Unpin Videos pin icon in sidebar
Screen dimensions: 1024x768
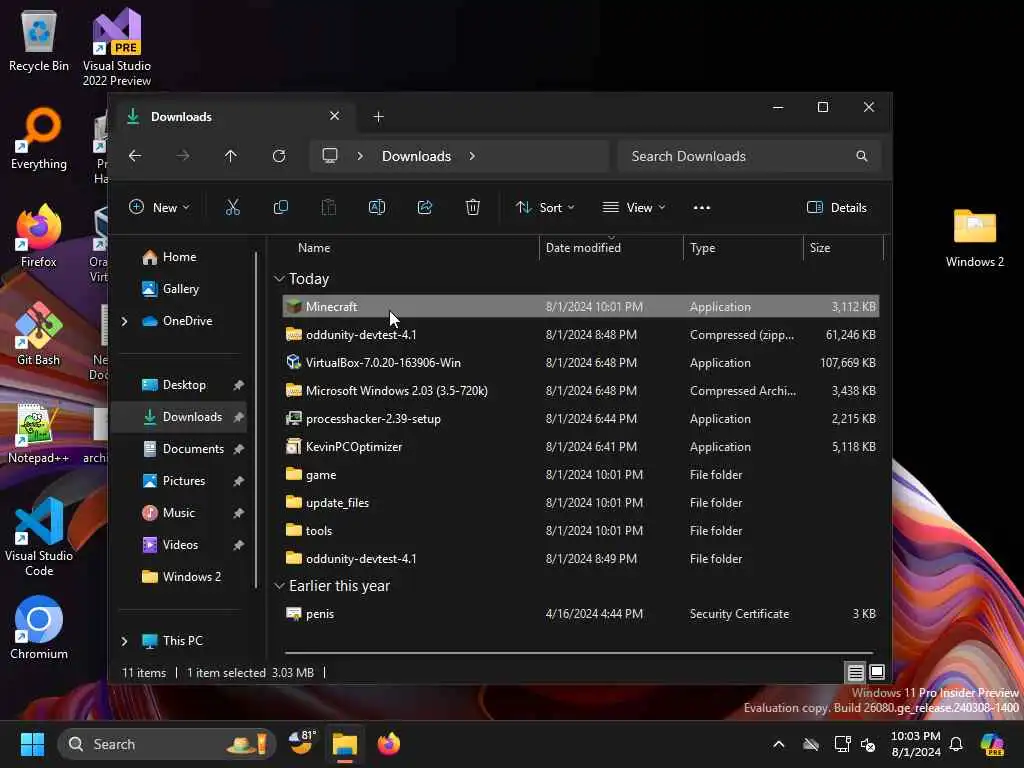238,545
